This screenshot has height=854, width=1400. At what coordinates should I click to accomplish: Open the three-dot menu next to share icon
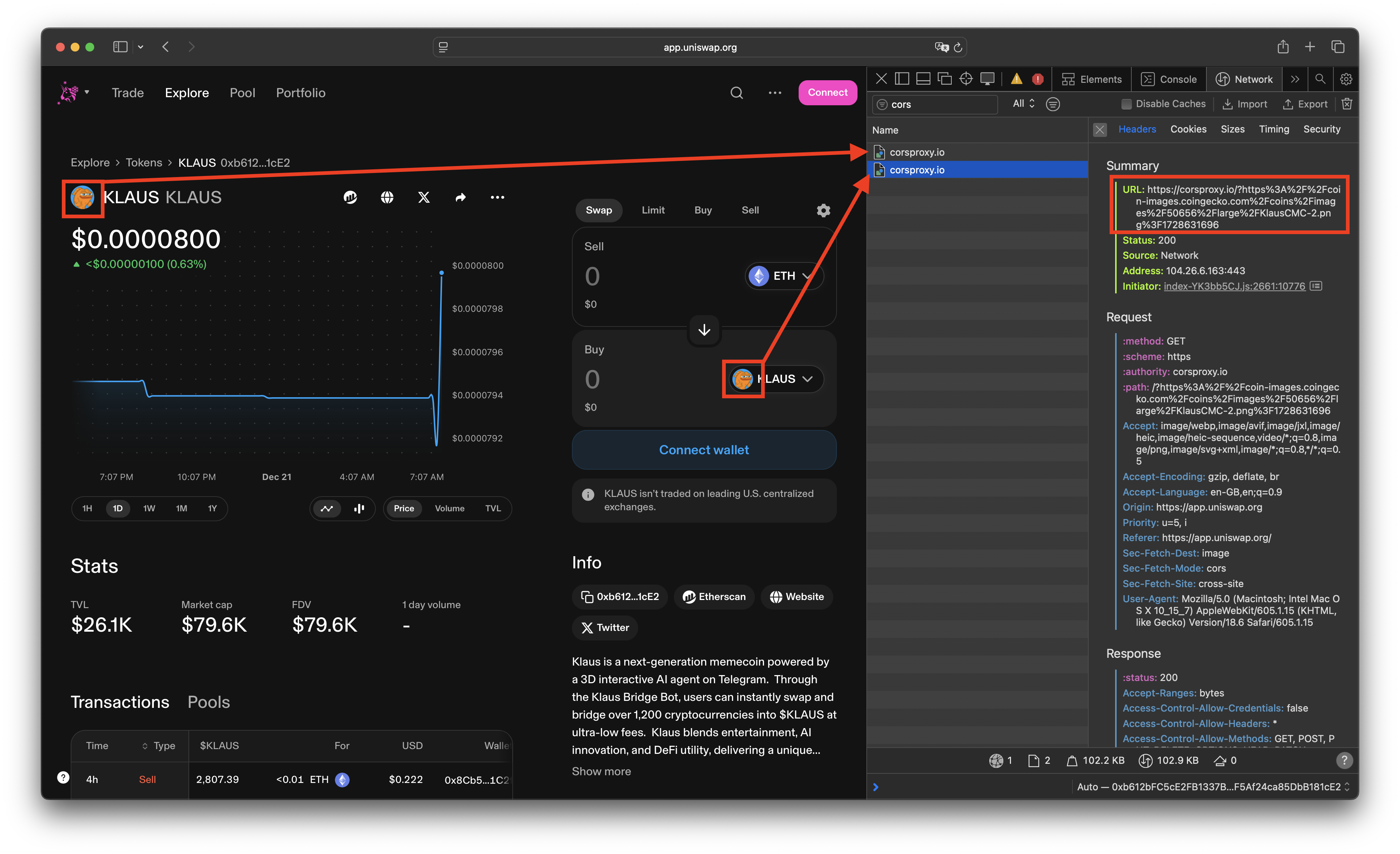(x=497, y=197)
